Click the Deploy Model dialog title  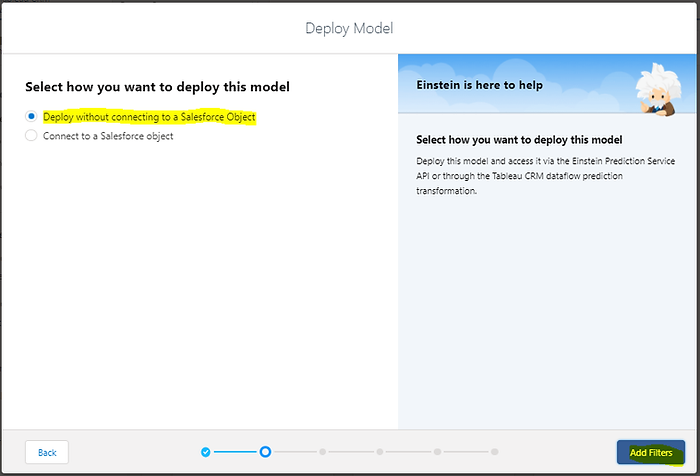pos(349,28)
